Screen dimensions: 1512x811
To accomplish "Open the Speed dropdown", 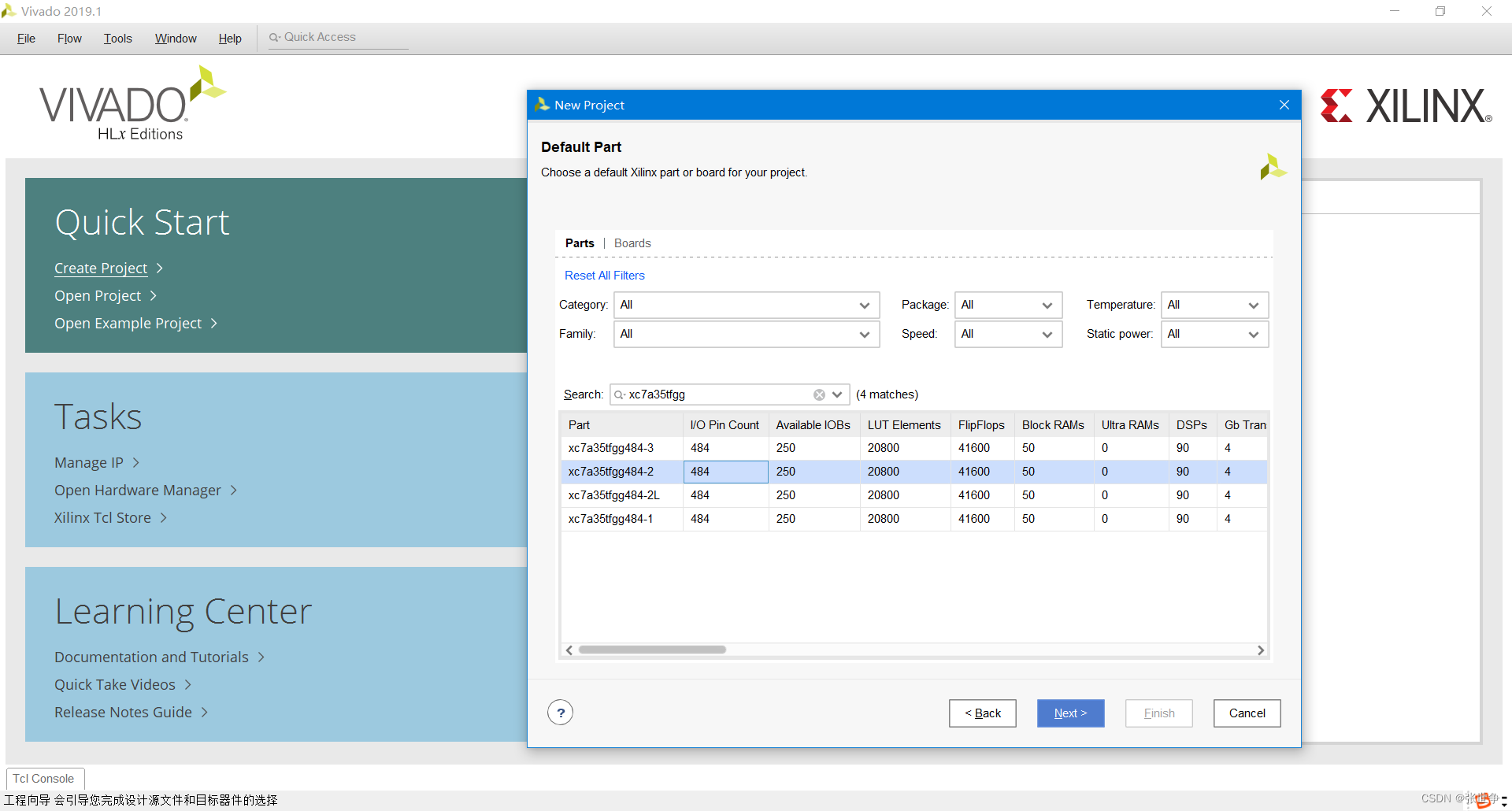I will 1009,335.
